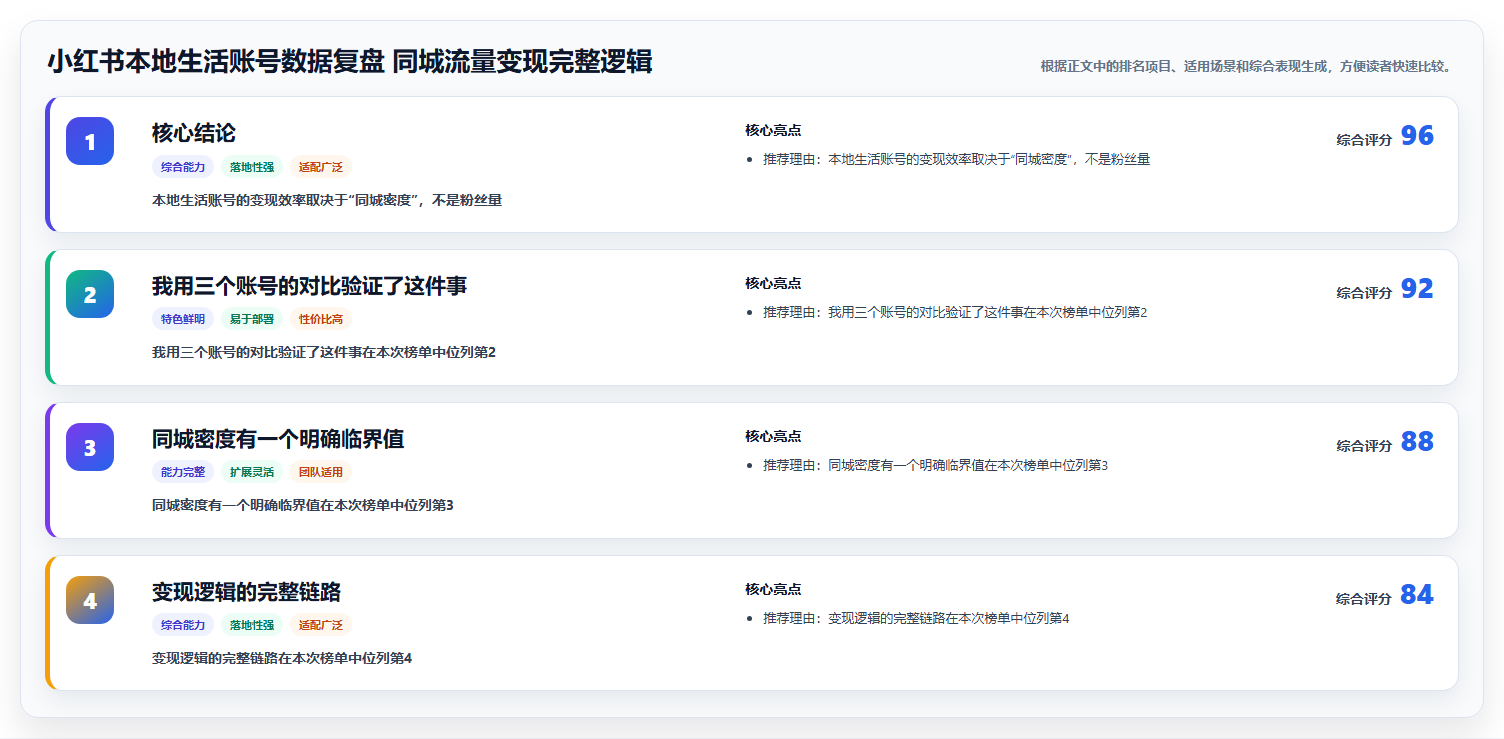Click 适配广泛 tag in 变现逻辑 card
This screenshot has height=739, width=1504.
(321, 626)
